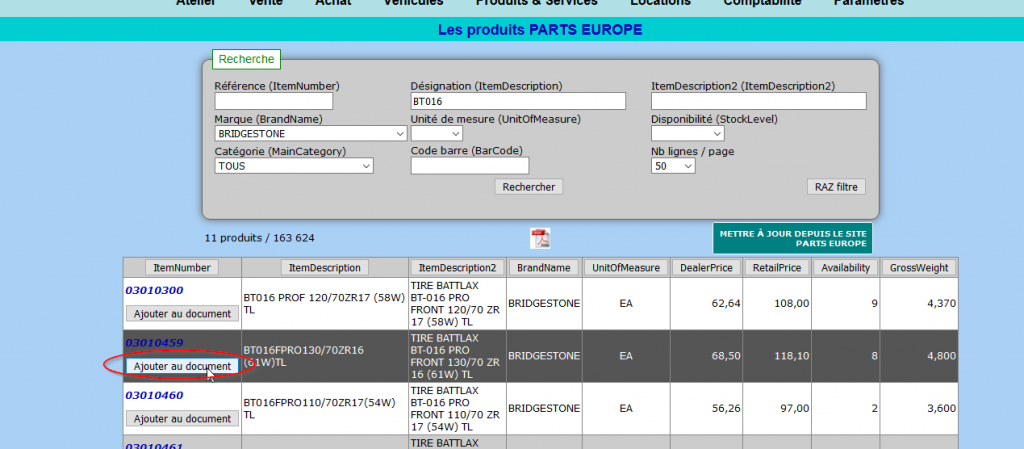
Task: Open the Marque BRIDGESTONE dropdown
Action: [311, 134]
